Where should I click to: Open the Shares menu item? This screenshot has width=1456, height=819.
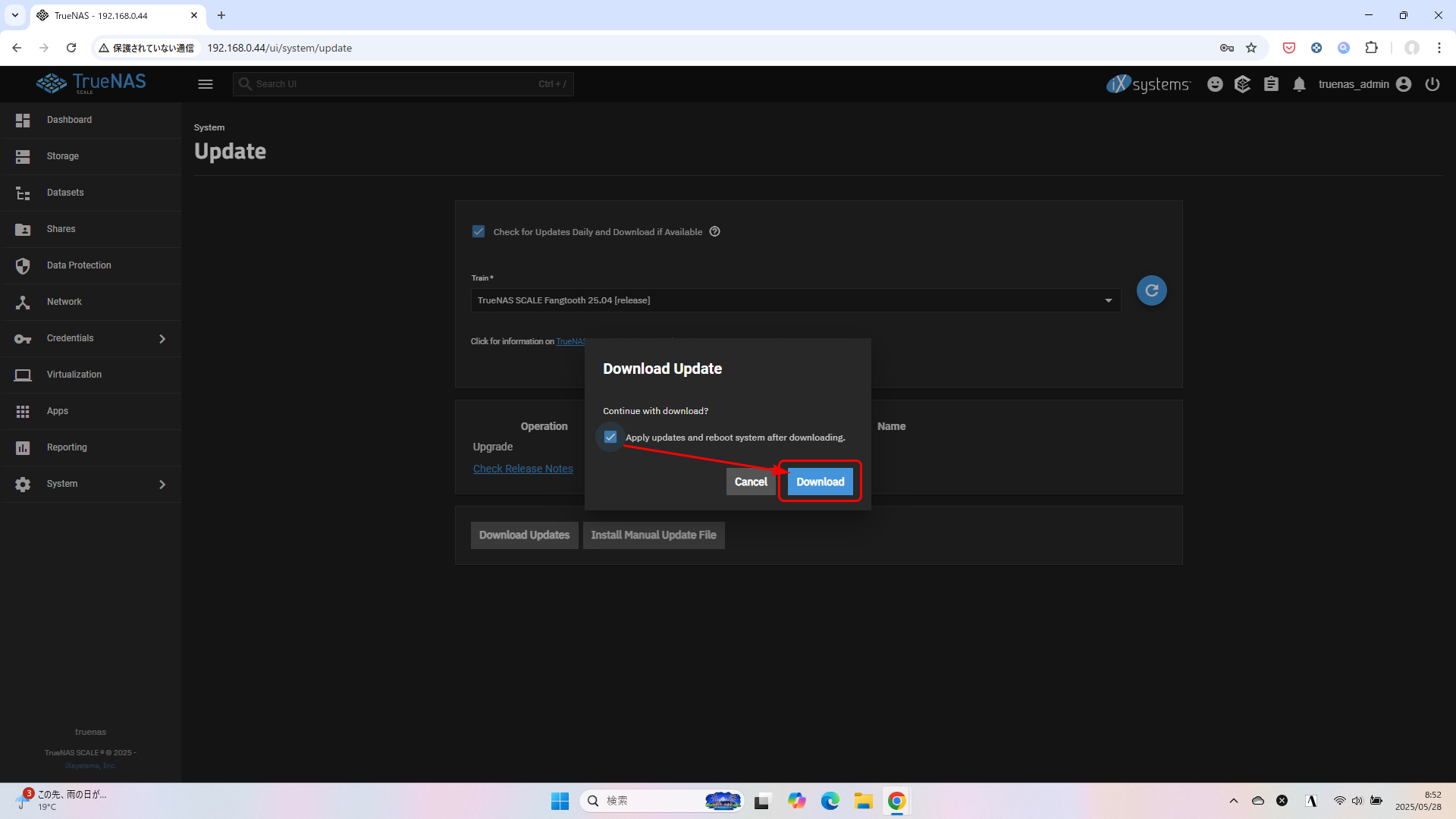91,229
